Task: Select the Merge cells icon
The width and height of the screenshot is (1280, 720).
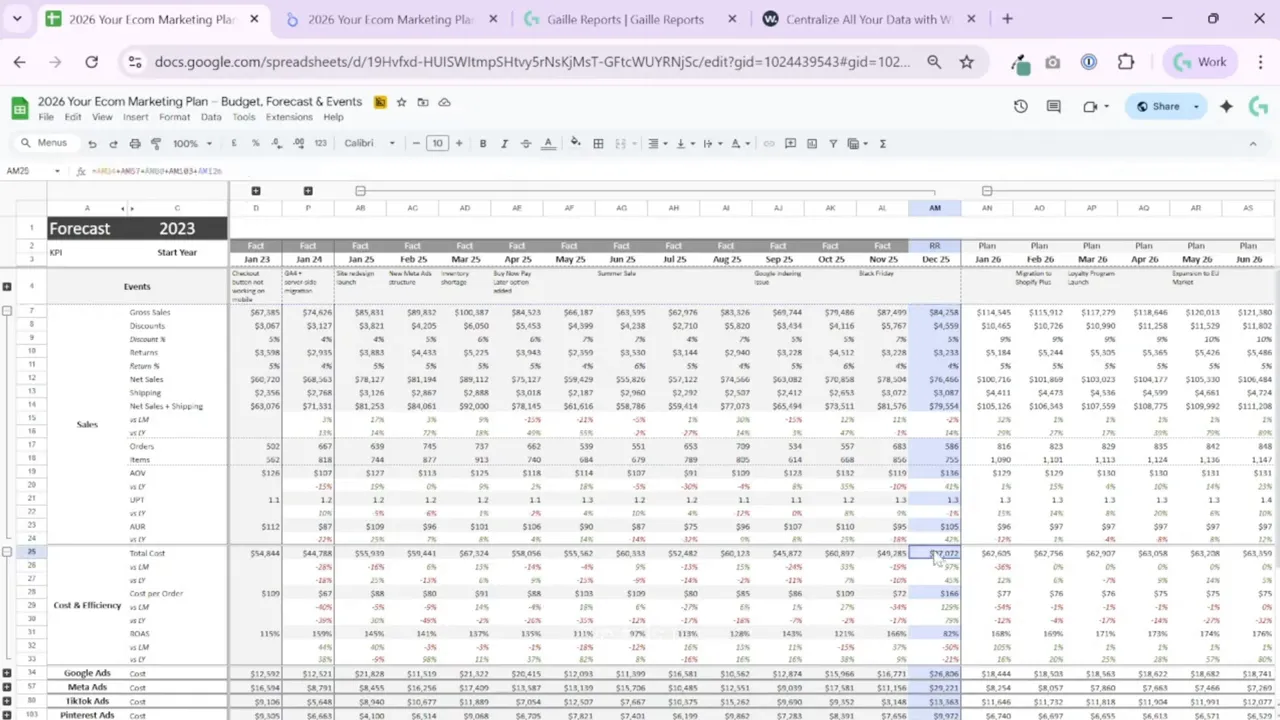Action: coord(620,143)
